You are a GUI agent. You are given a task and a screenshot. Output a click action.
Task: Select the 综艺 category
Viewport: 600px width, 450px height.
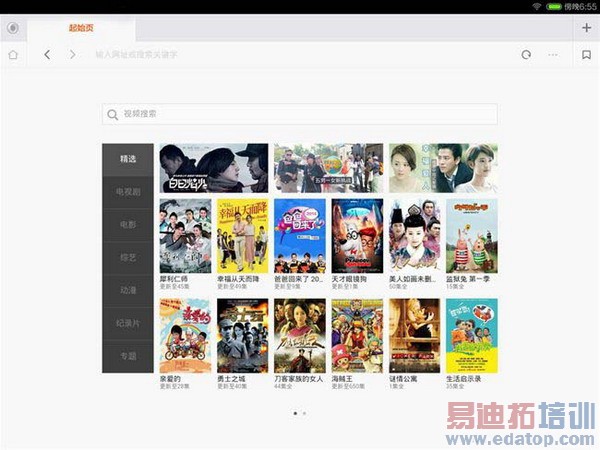[128, 258]
